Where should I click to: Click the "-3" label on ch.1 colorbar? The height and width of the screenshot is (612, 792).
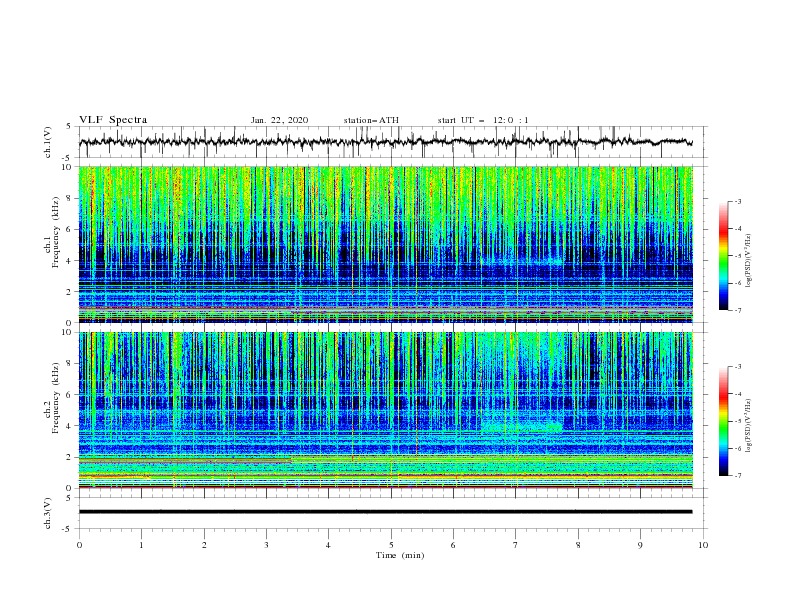pos(738,202)
